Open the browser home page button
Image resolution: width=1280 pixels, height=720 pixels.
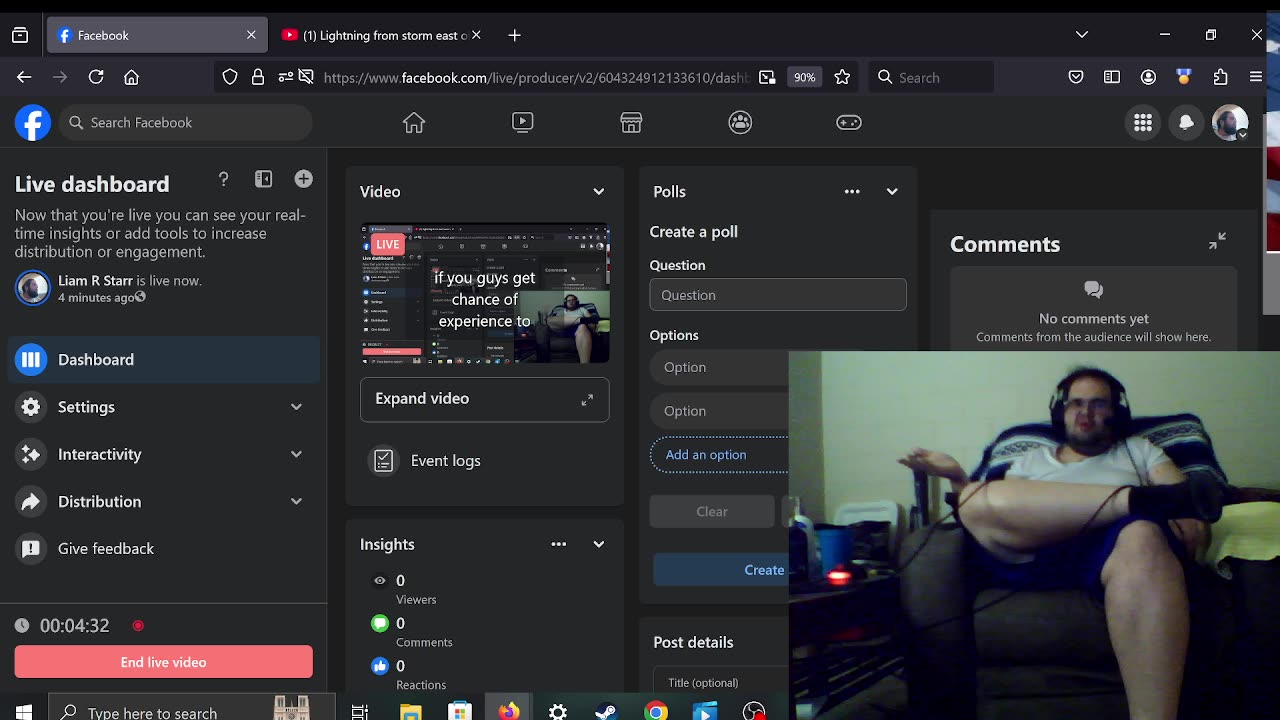131,77
